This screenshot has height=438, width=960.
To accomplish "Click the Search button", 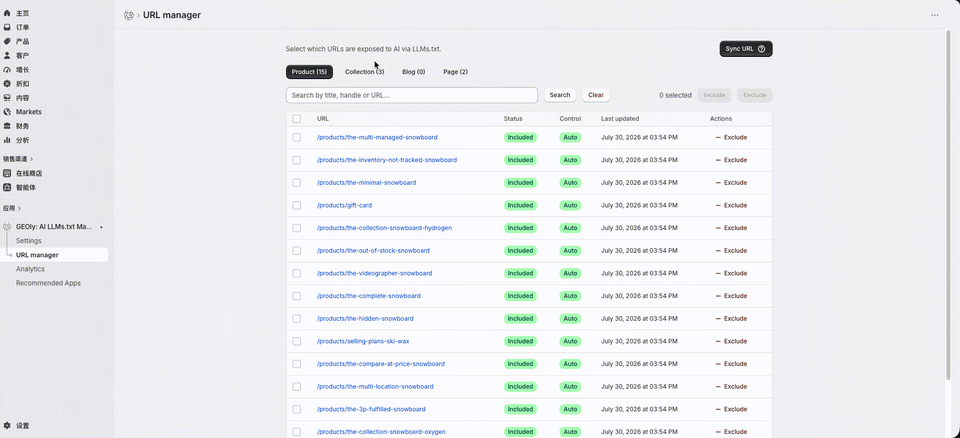I will point(560,95).
